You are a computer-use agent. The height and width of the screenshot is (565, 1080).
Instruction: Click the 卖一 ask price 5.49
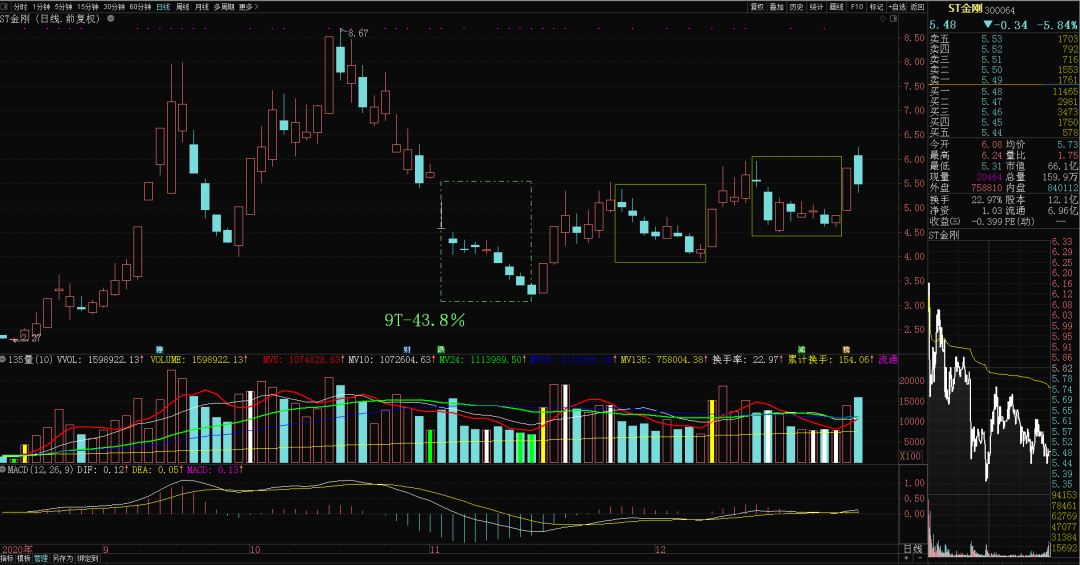992,81
